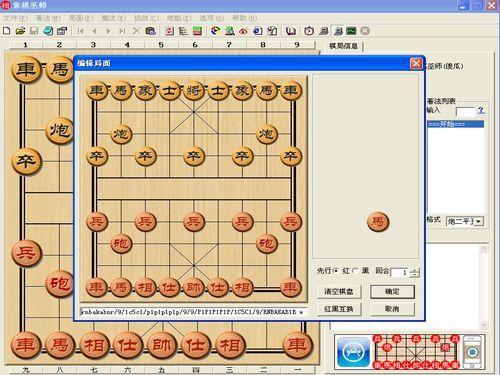
Task: Open the 帮助(H) menu
Action: (244, 18)
